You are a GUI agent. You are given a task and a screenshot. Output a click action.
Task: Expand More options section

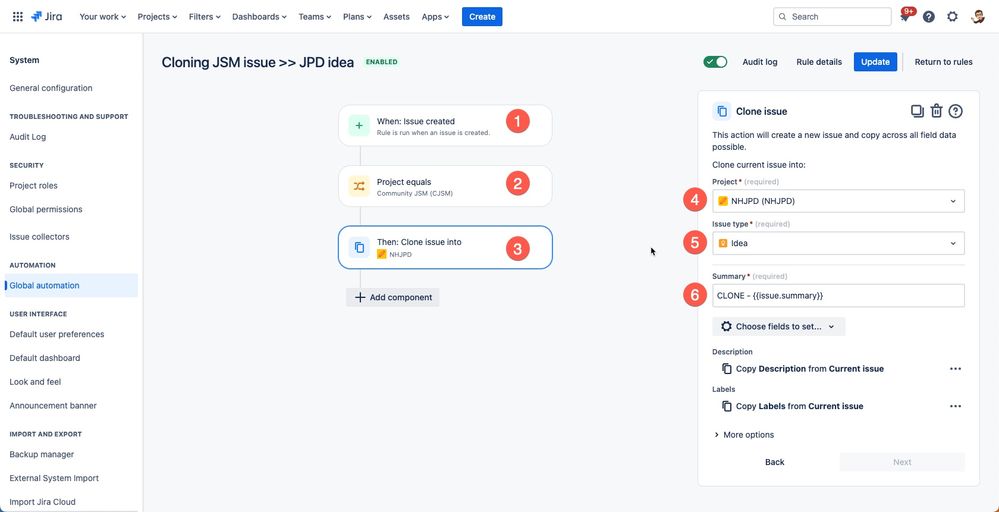[x=744, y=435]
